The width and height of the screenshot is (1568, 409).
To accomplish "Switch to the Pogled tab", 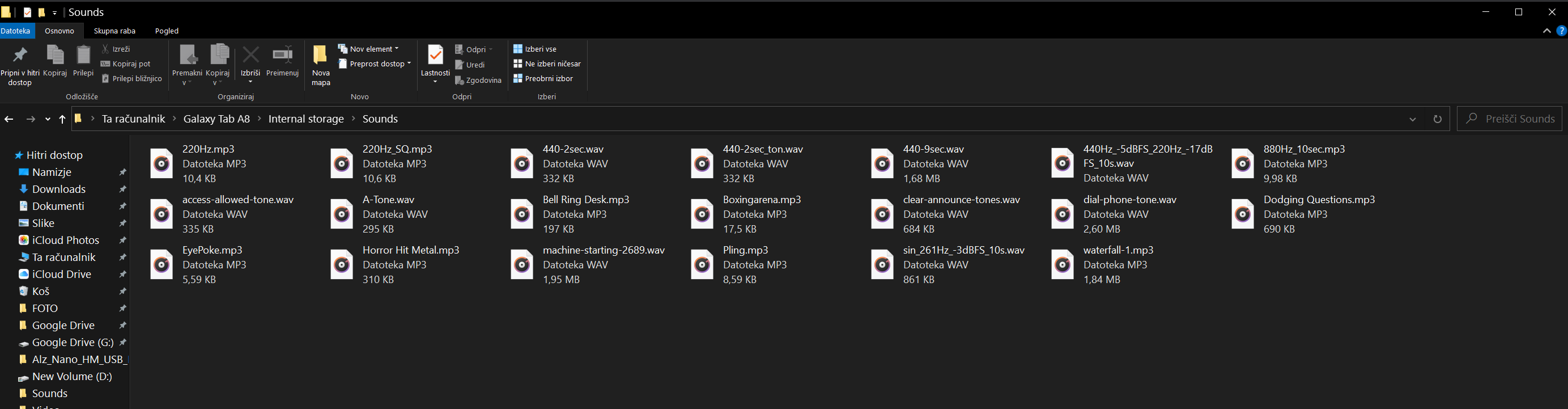I will [x=167, y=31].
